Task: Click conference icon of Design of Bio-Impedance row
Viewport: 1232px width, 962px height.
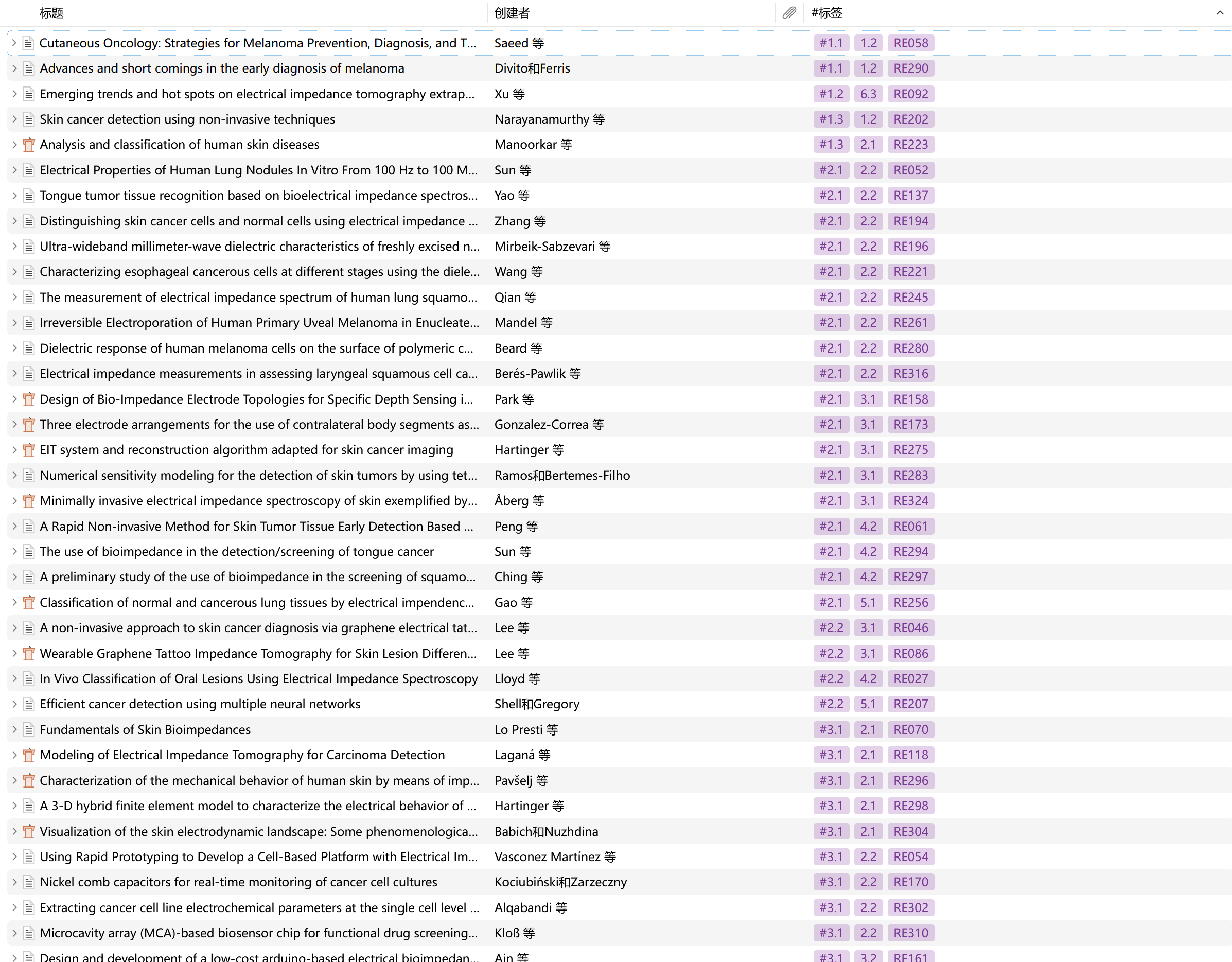Action: pyautogui.click(x=28, y=399)
